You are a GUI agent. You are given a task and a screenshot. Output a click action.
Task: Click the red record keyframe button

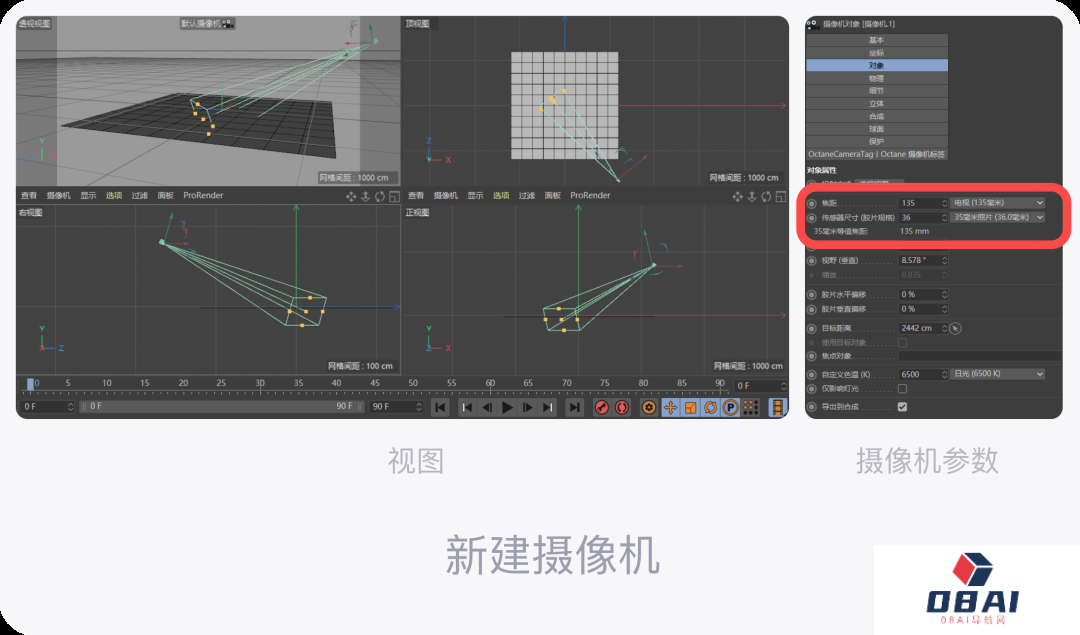click(x=602, y=407)
